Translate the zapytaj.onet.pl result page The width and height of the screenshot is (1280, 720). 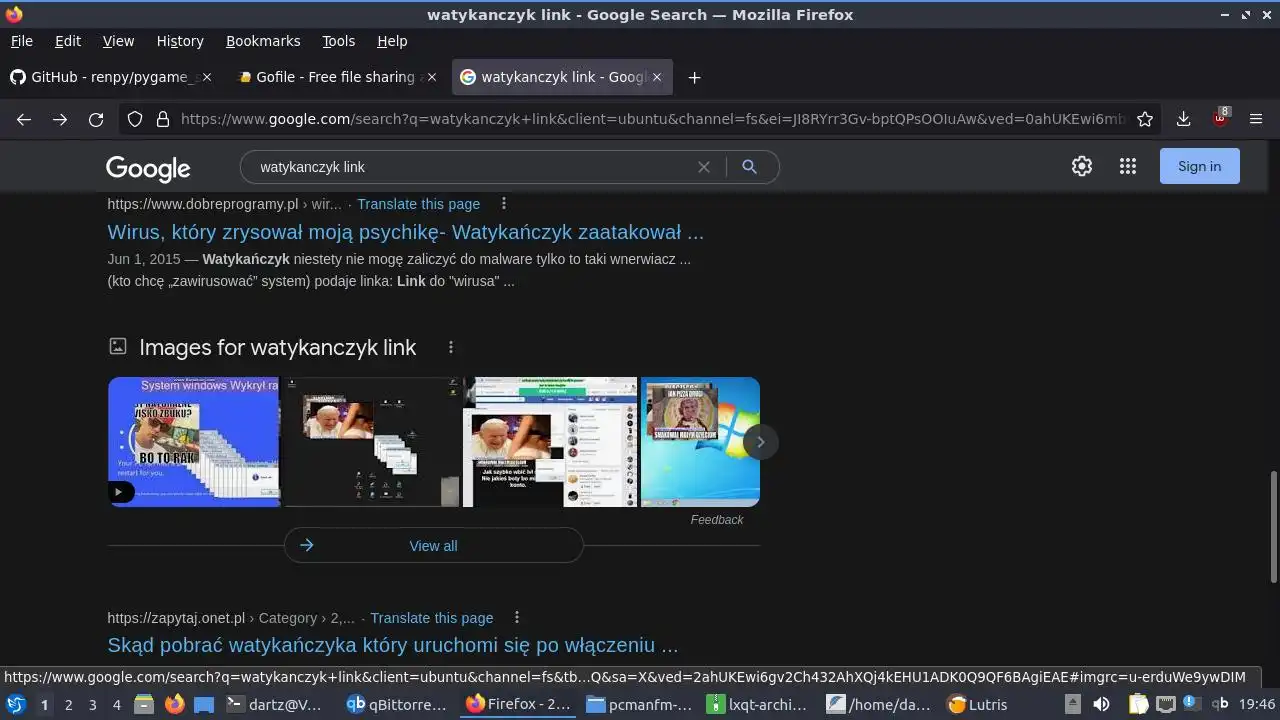(431, 618)
